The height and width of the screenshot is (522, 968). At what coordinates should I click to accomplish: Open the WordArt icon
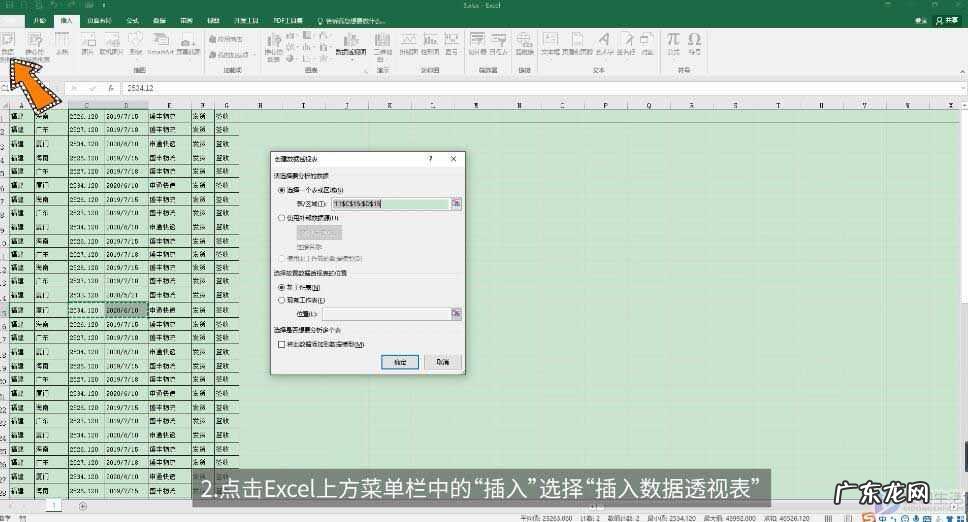[604, 44]
